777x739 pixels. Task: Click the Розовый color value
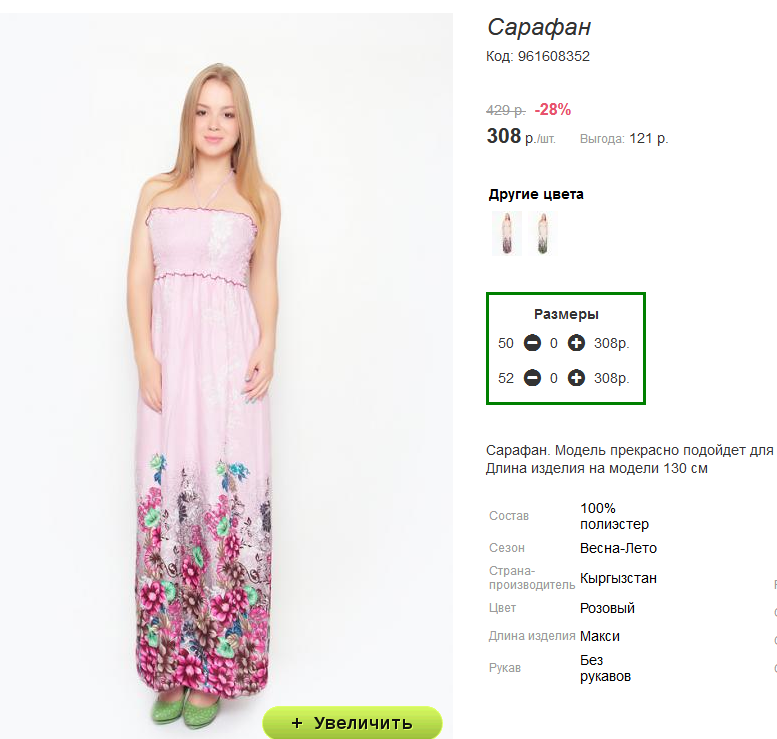click(607, 608)
